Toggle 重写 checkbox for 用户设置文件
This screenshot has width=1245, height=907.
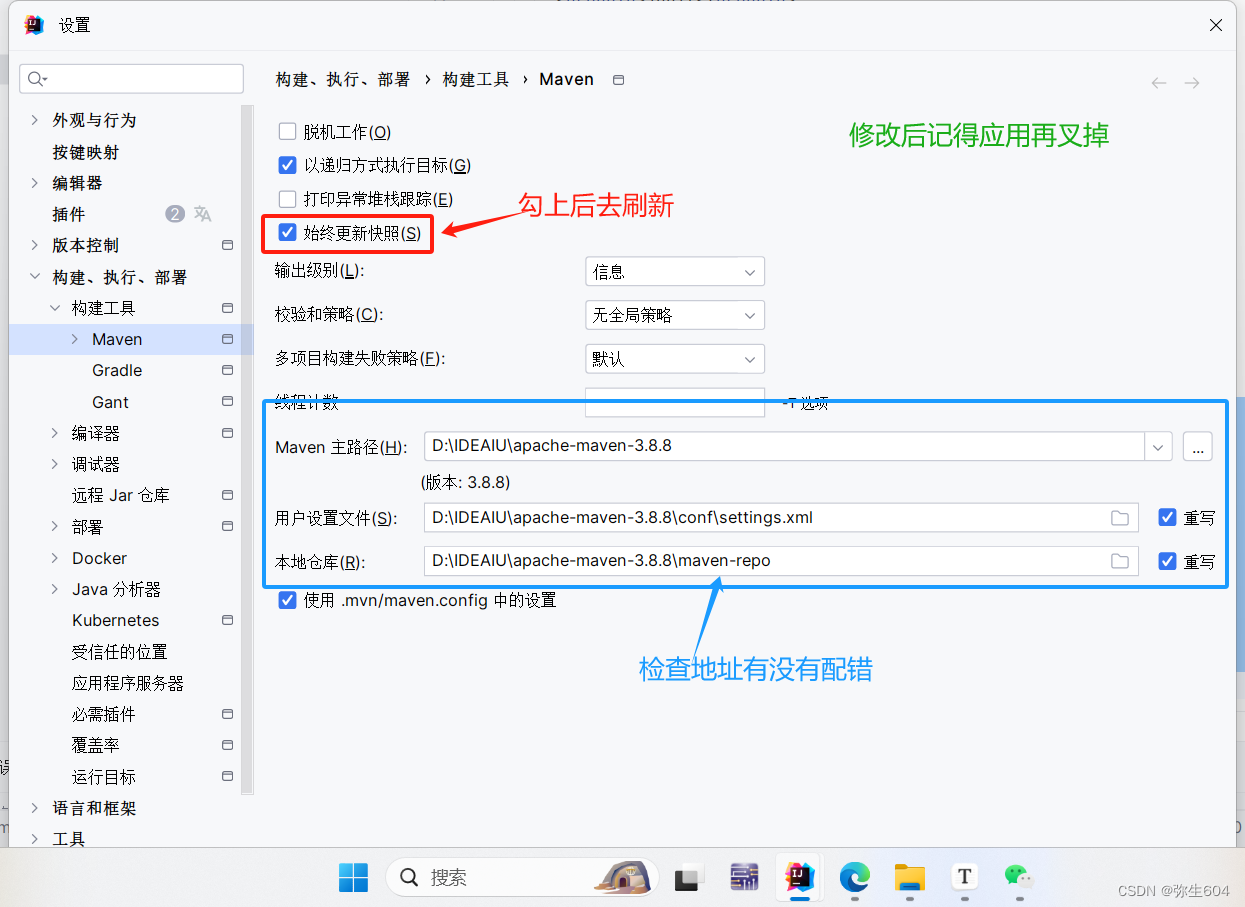tap(1167, 517)
